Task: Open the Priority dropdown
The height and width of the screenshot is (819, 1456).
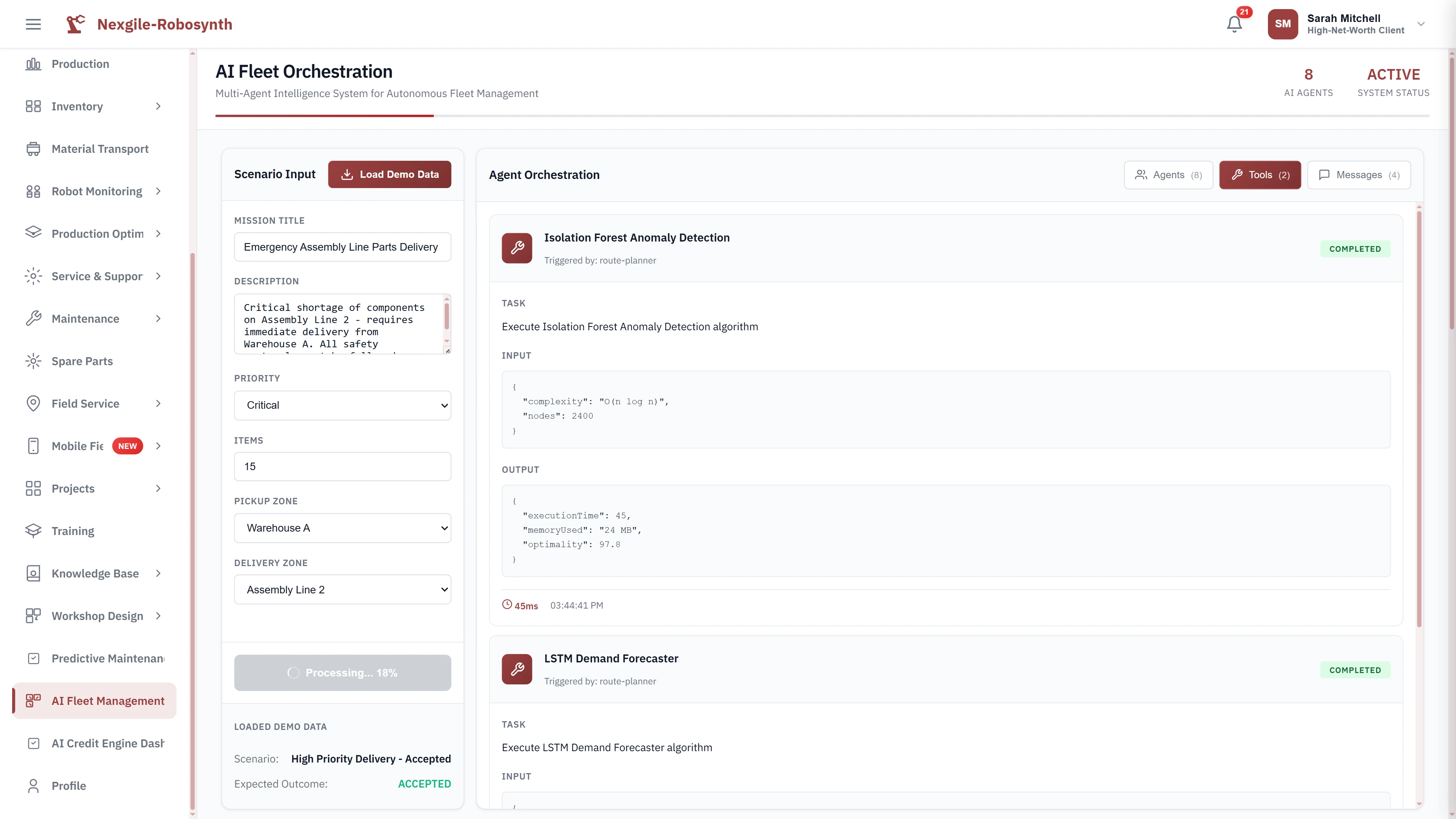Action: (x=342, y=405)
